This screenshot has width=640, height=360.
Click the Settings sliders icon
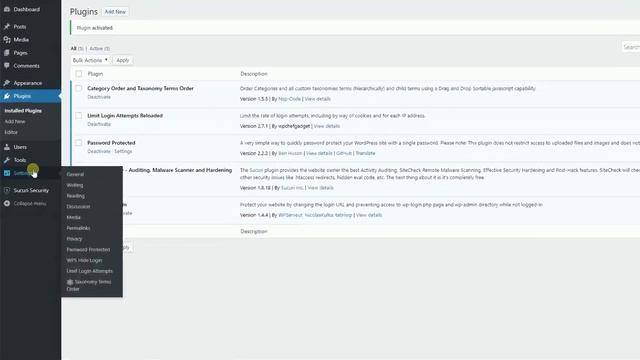click(x=7, y=173)
